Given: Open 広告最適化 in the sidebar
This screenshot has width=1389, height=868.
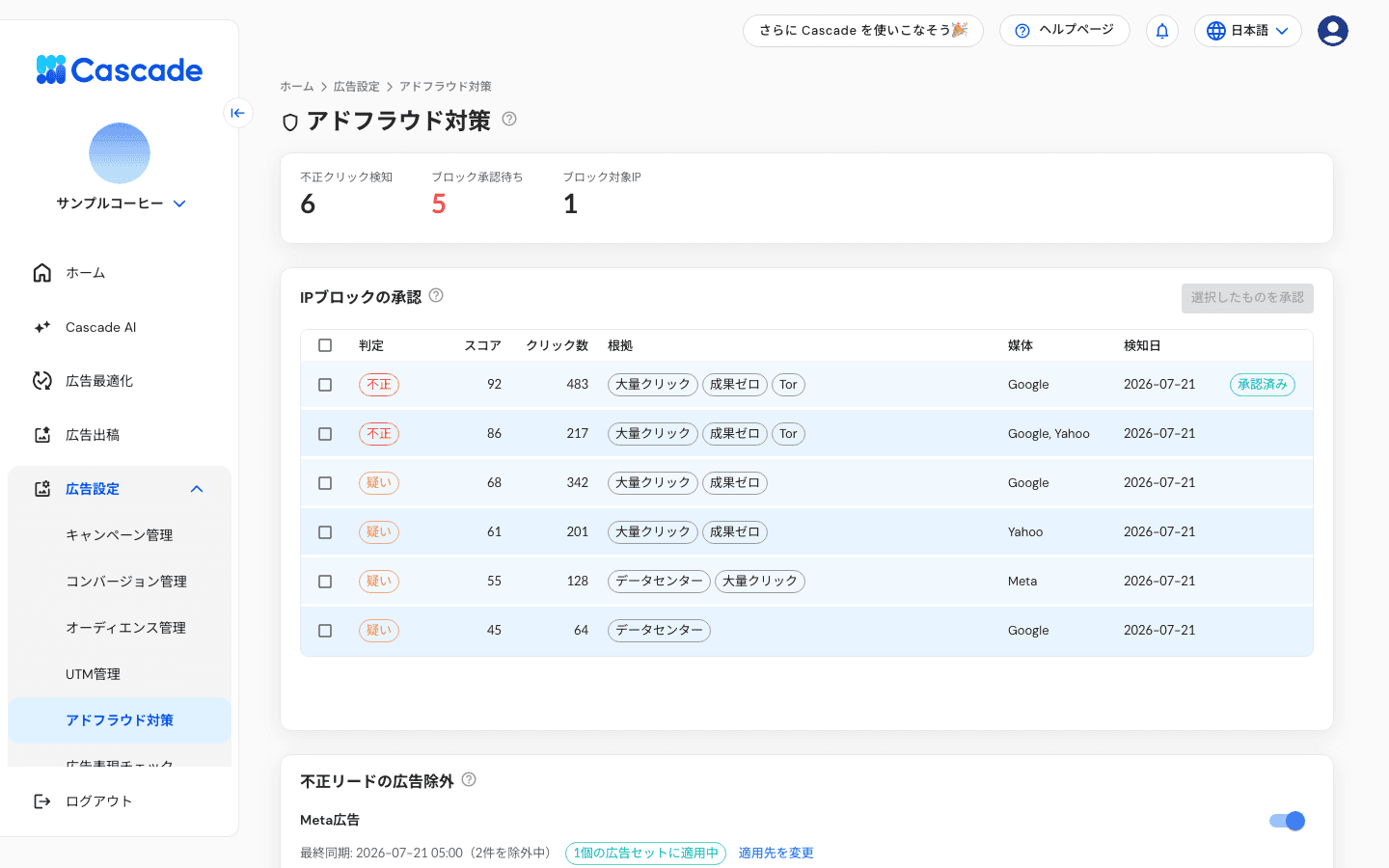Looking at the screenshot, I should (120, 381).
